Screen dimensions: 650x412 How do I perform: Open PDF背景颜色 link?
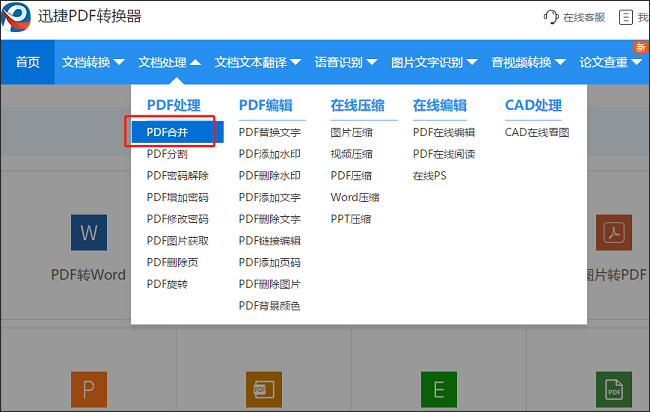[269, 306]
